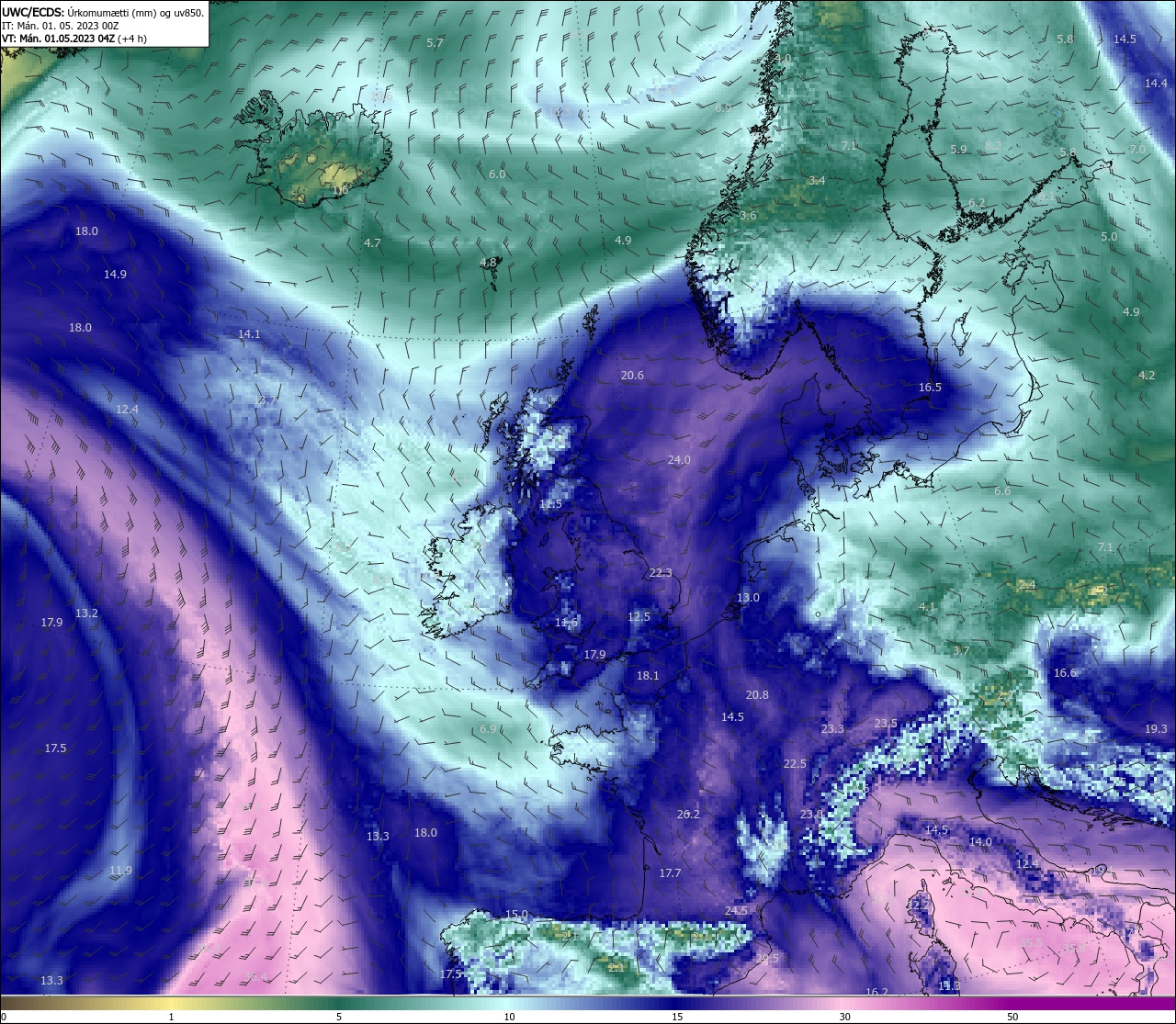Click the 6.9 value southwest of Ireland
Screen dimensions: 1176x1024
point(488,729)
